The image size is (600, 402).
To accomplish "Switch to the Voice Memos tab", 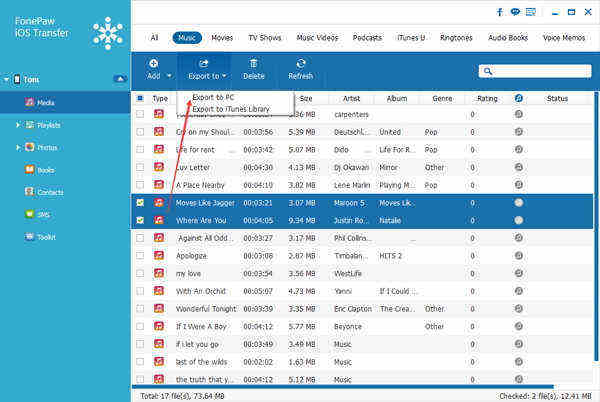I will tap(564, 37).
